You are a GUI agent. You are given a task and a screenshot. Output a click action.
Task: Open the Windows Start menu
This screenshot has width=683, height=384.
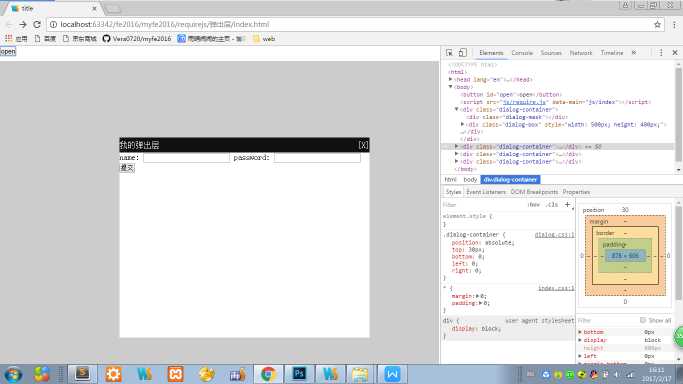click(13, 374)
